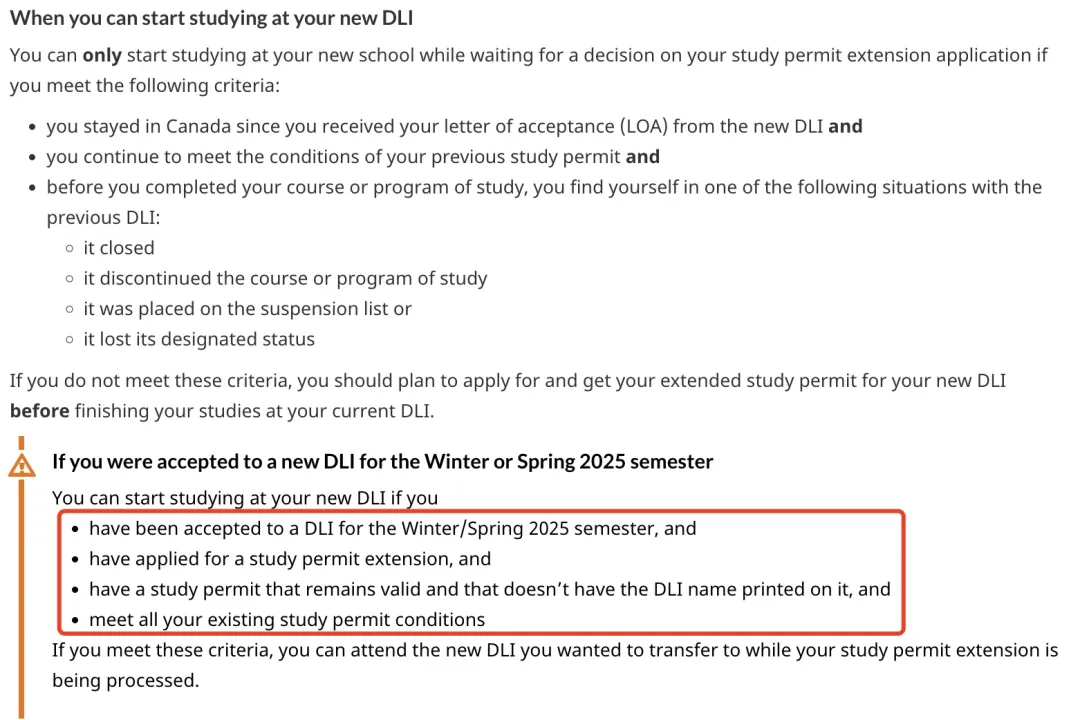This screenshot has width=1080, height=720.
Task: Click 'it lost its designated status' item
Action: click(199, 339)
